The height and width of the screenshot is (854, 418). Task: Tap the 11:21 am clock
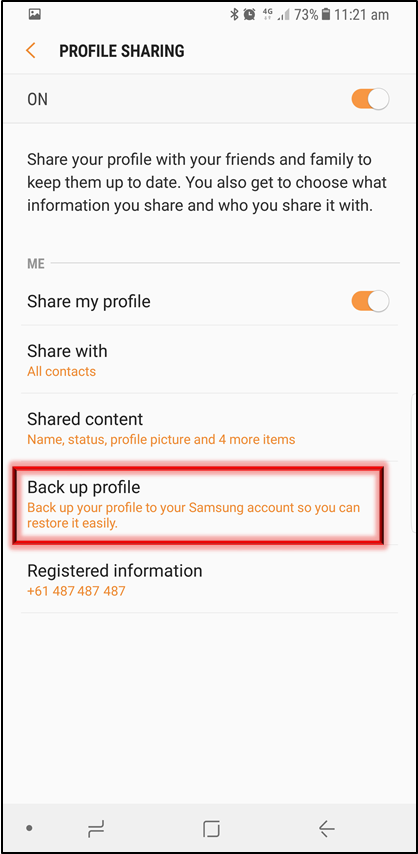click(361, 15)
